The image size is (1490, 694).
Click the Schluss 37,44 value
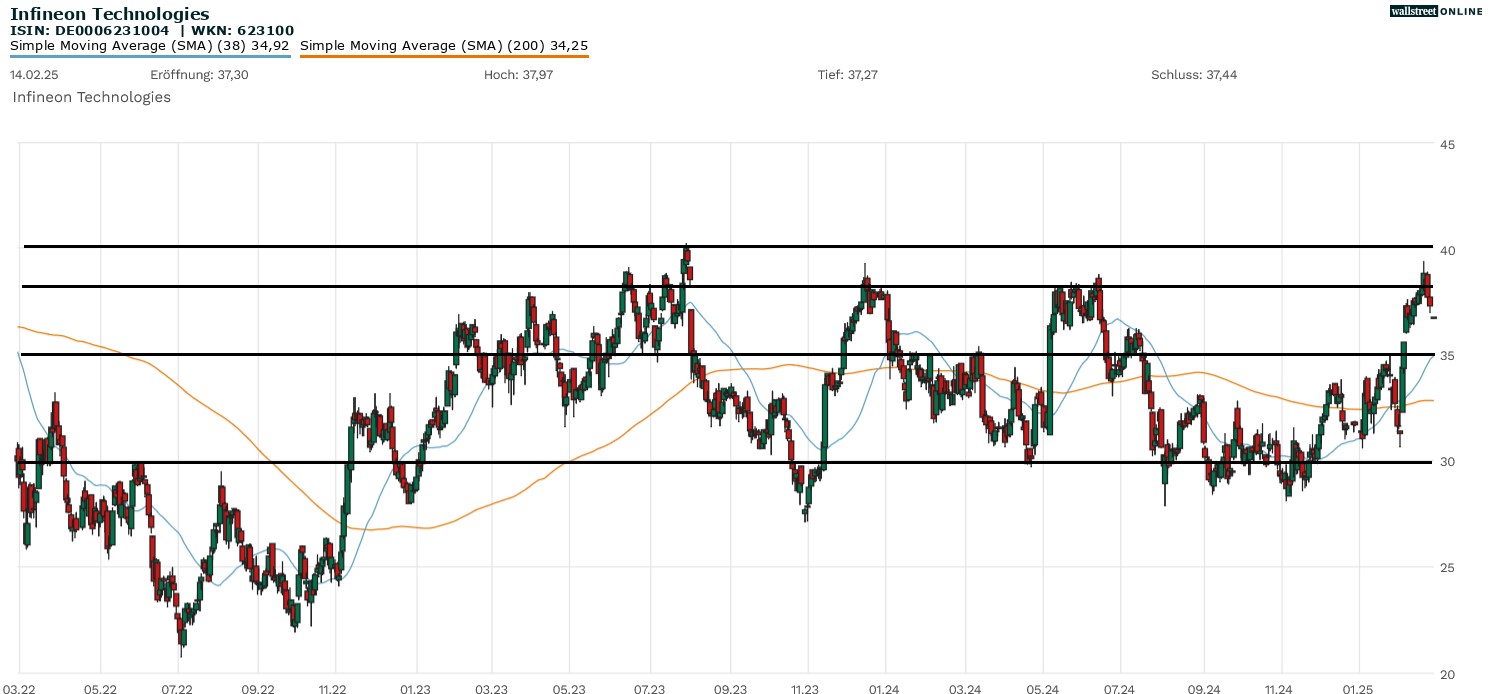click(x=1194, y=75)
